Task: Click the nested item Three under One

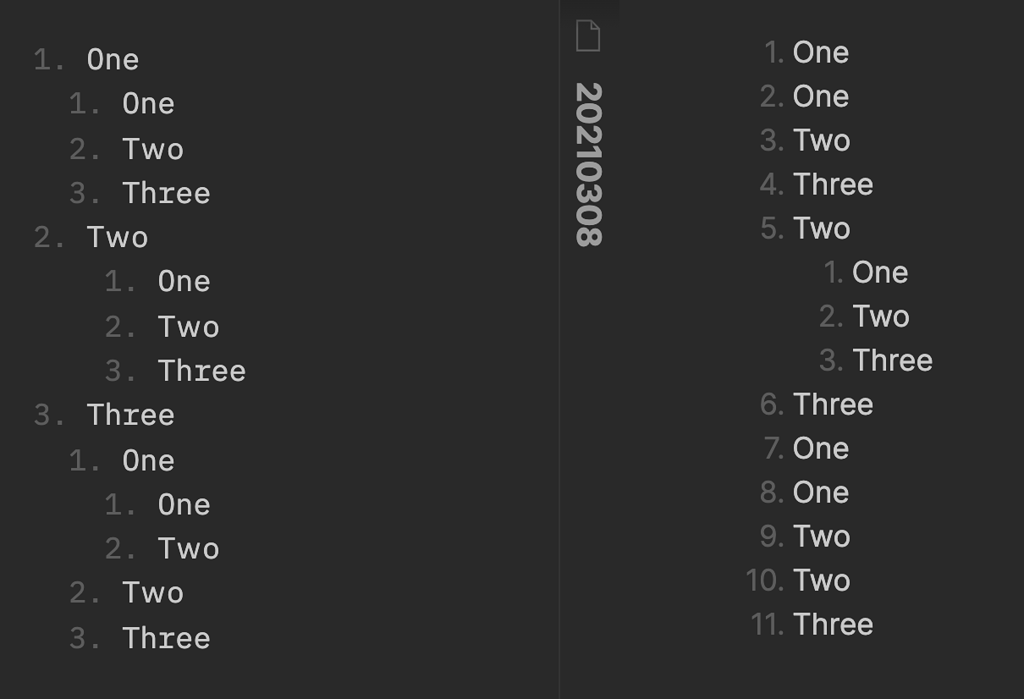Action: coord(166,192)
